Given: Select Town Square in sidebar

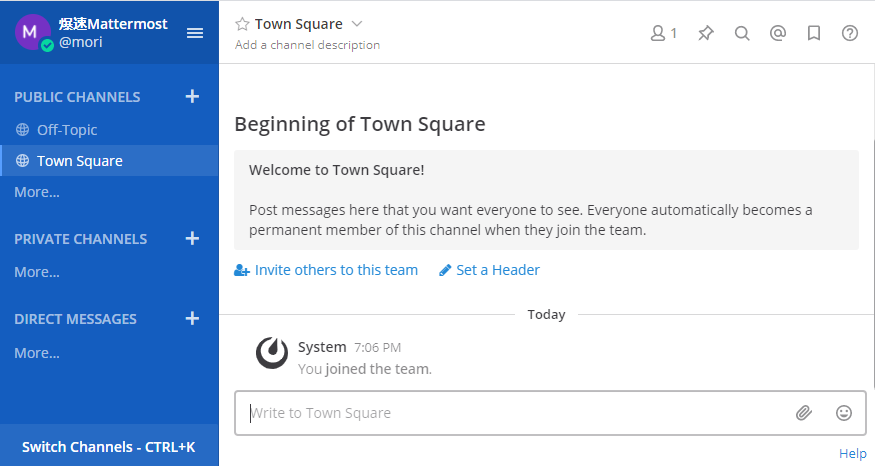Looking at the screenshot, I should pos(109,161).
